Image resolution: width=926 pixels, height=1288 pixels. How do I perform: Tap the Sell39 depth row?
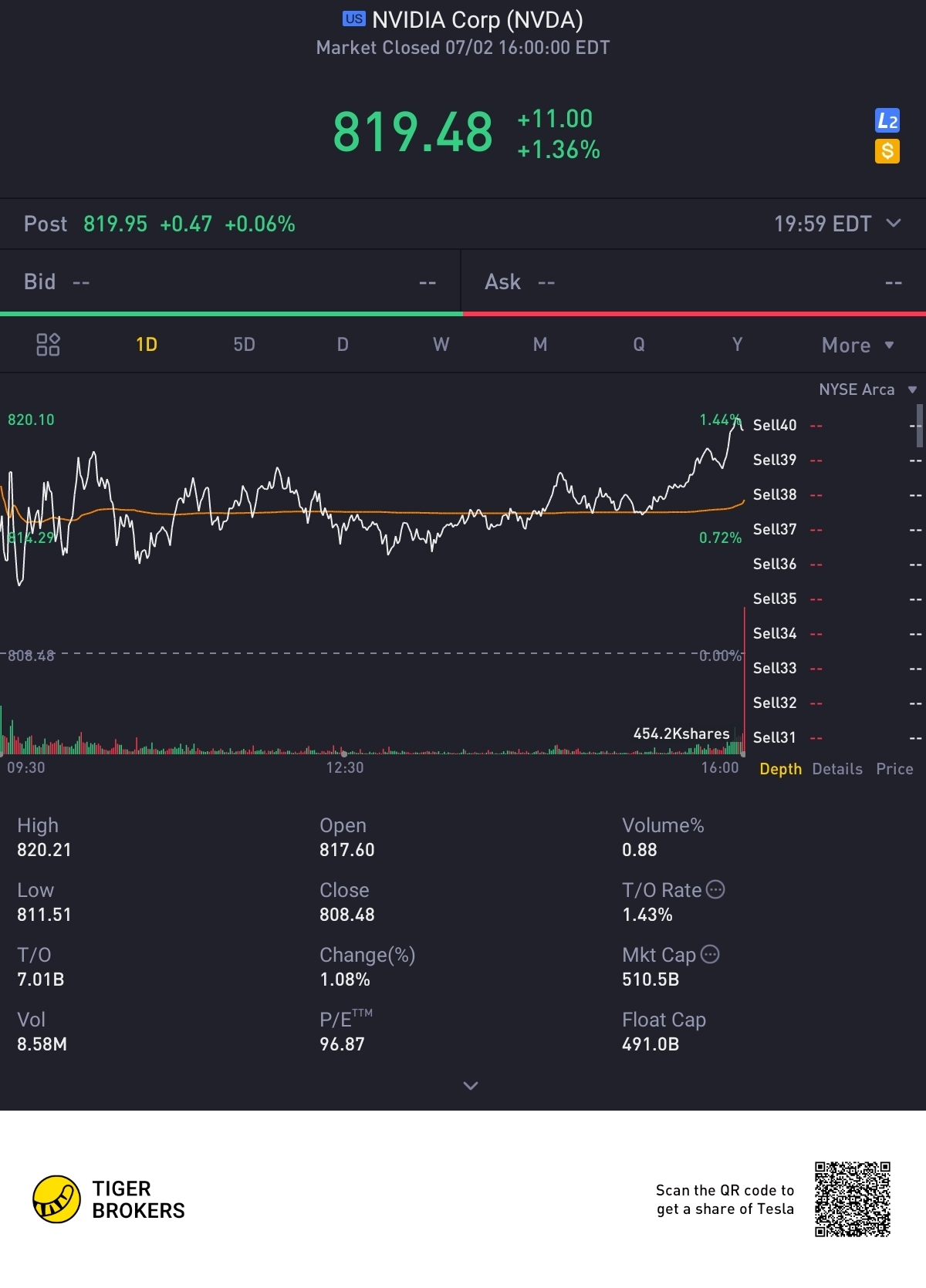836,460
